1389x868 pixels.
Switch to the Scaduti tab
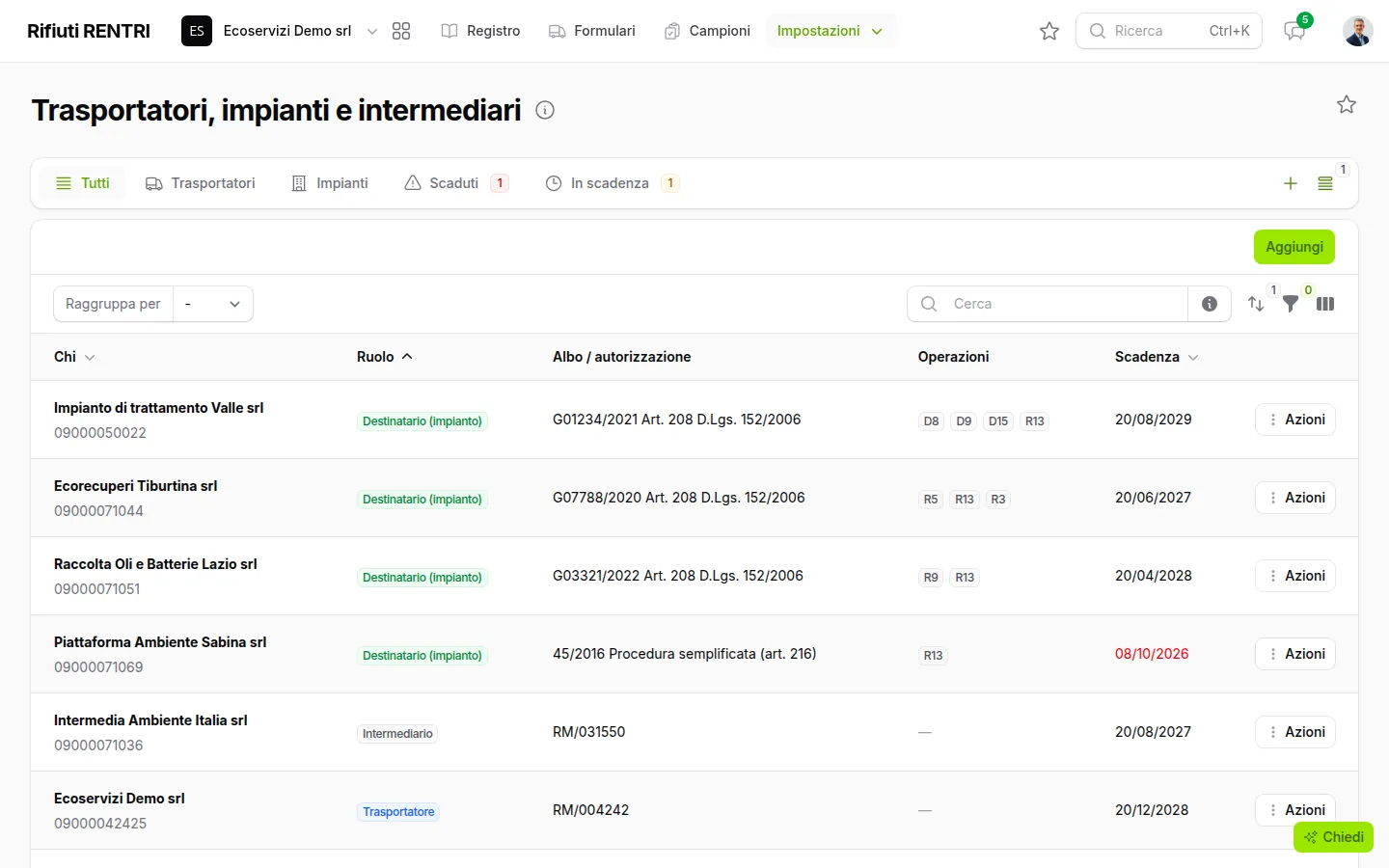[456, 183]
